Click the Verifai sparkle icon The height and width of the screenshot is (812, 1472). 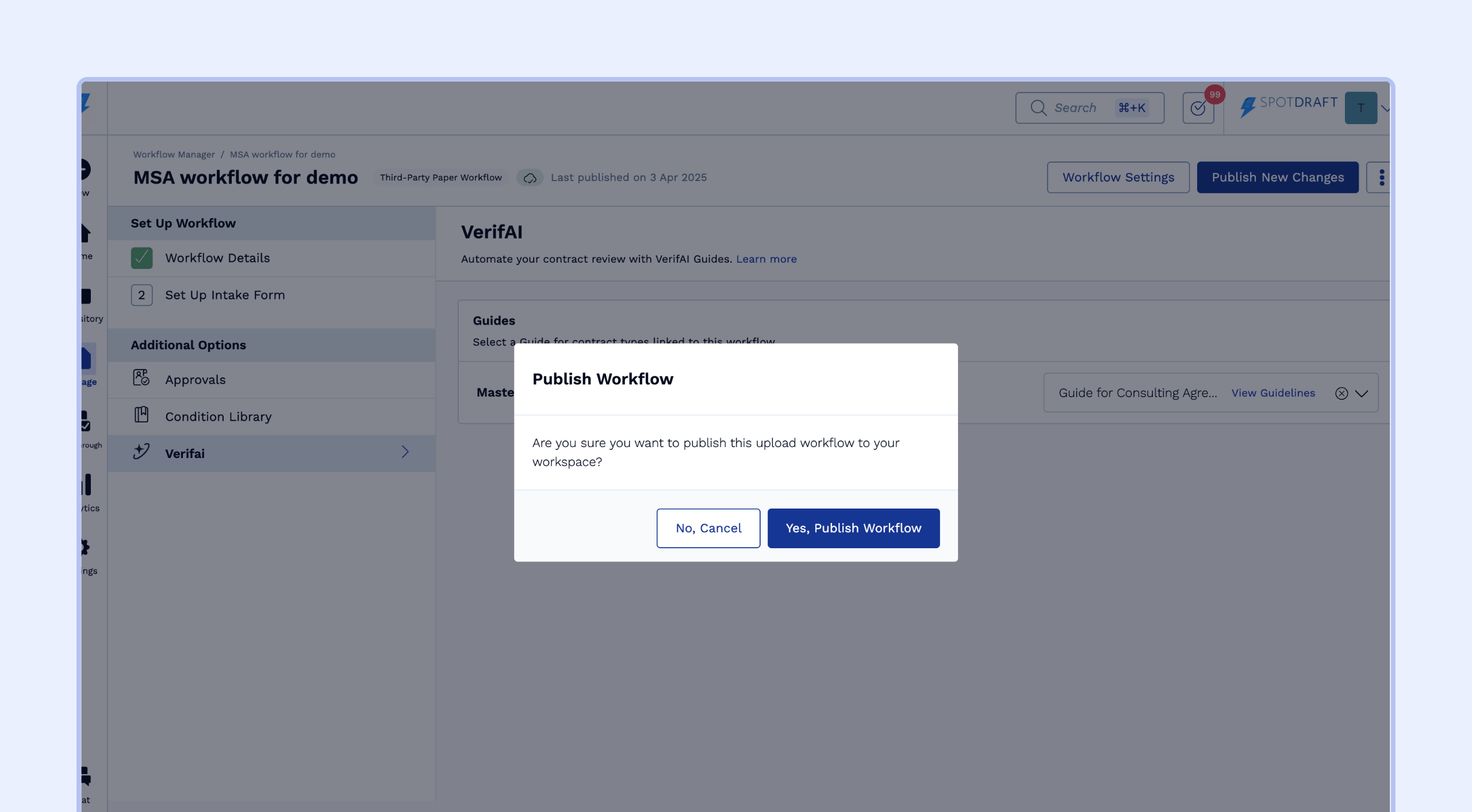click(141, 452)
